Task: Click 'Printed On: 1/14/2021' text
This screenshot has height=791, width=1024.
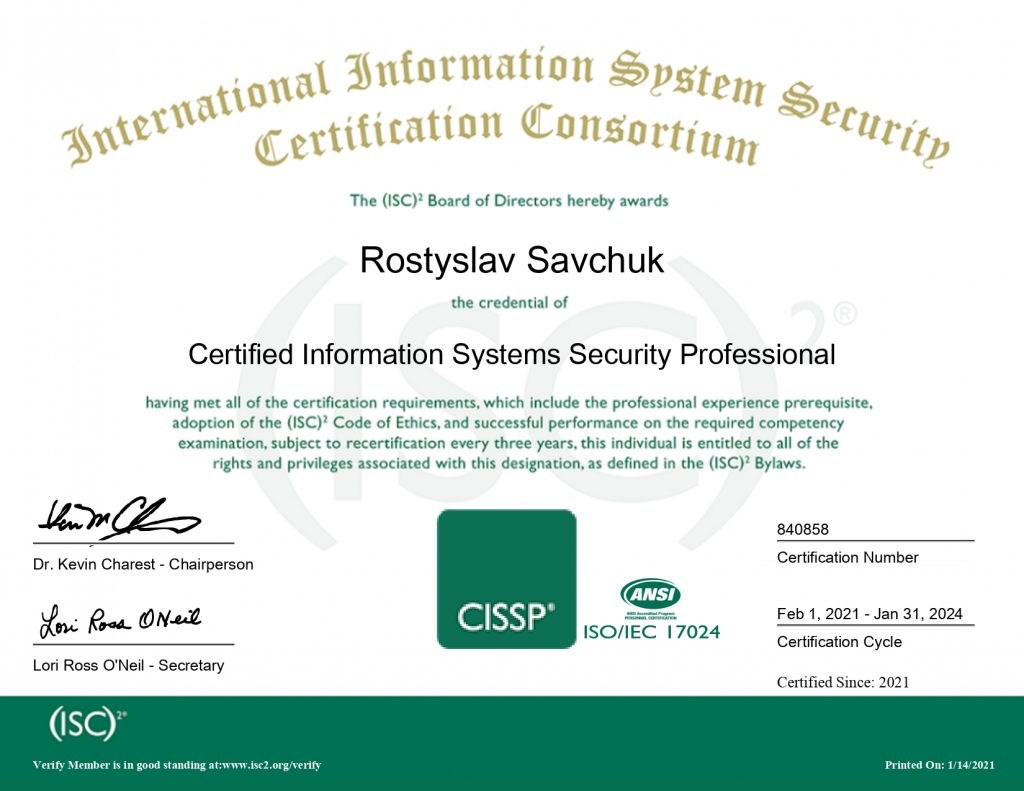Action: click(940, 765)
